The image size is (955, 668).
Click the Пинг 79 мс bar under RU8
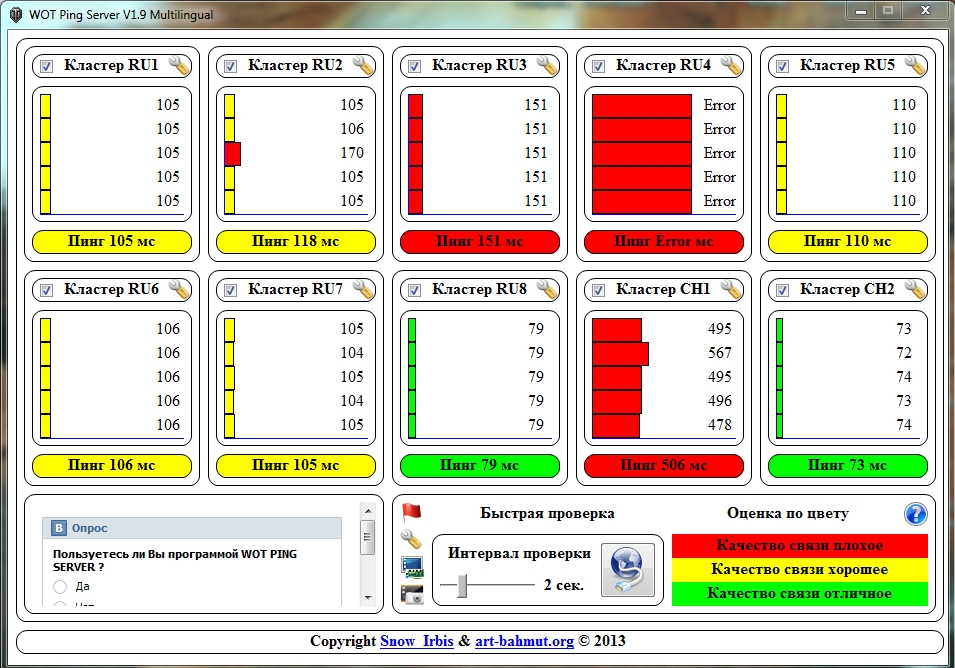point(480,466)
